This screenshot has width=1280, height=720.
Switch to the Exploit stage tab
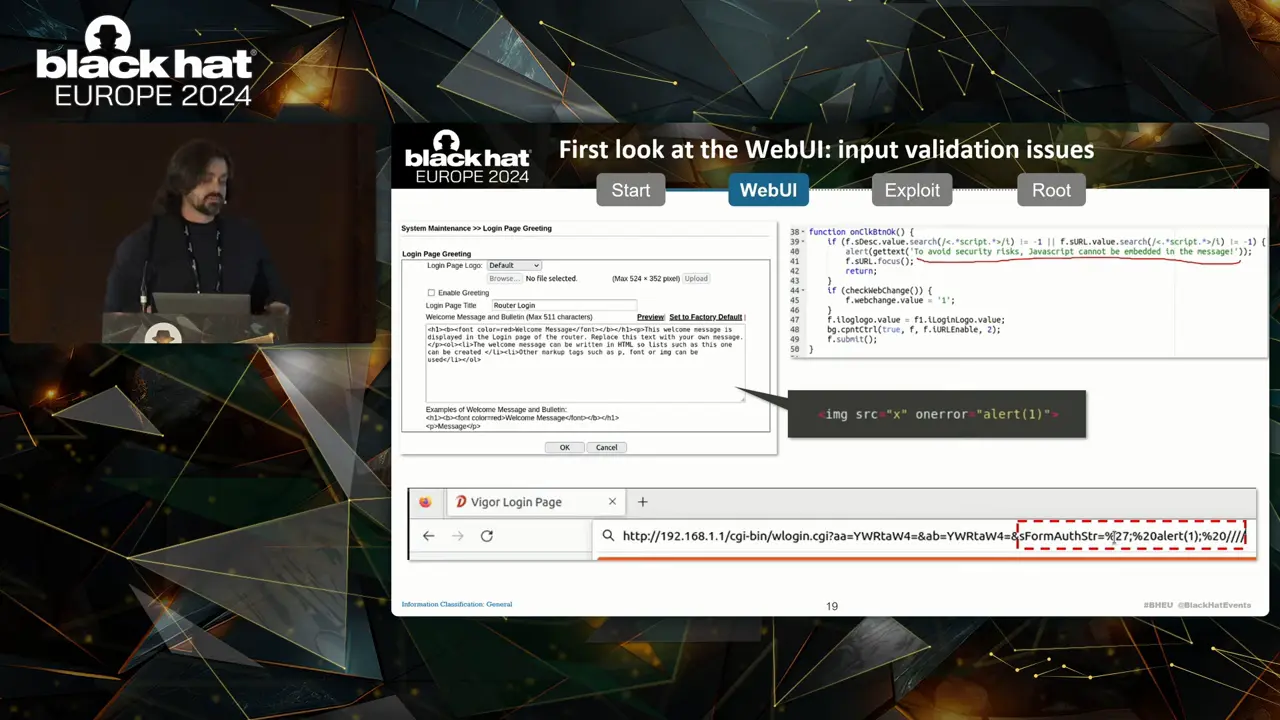912,190
